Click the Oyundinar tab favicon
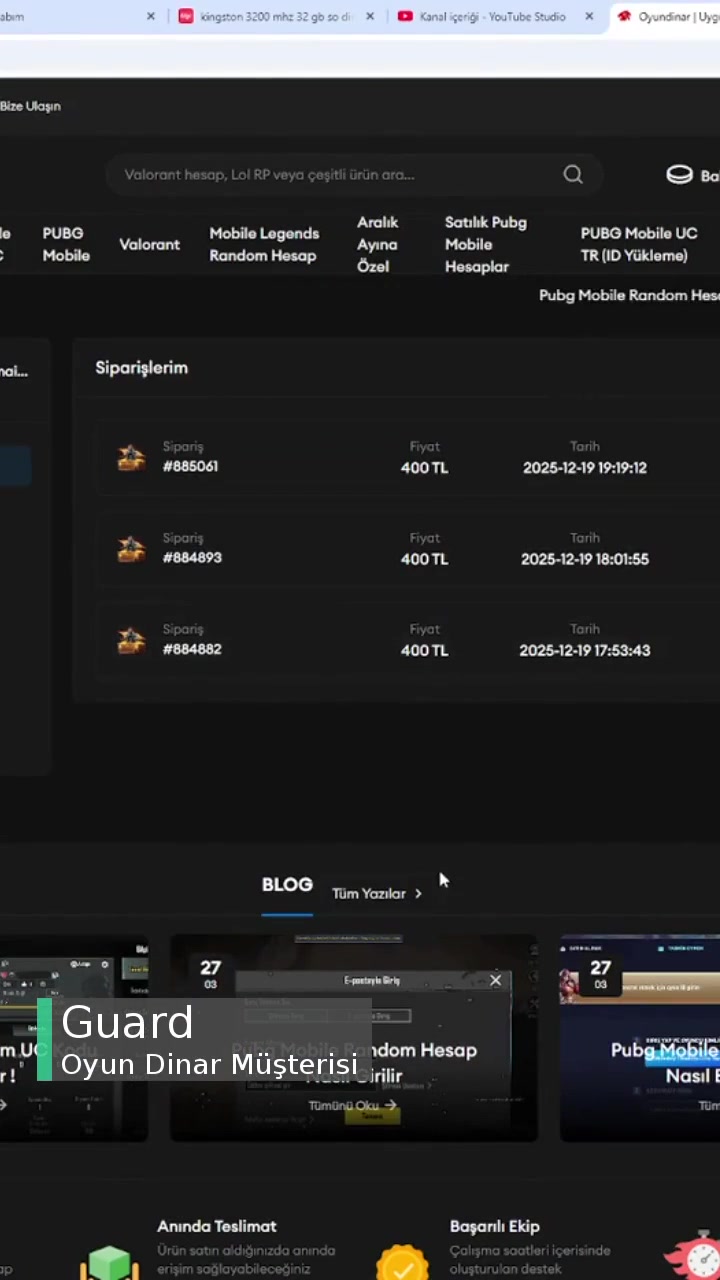The image size is (720, 1280). 625,16
